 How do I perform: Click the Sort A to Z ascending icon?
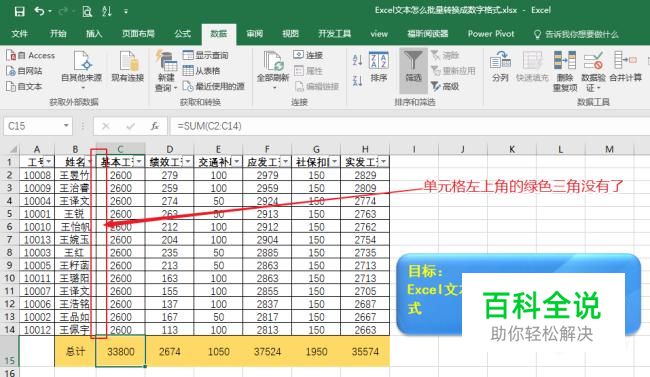tap(357, 60)
